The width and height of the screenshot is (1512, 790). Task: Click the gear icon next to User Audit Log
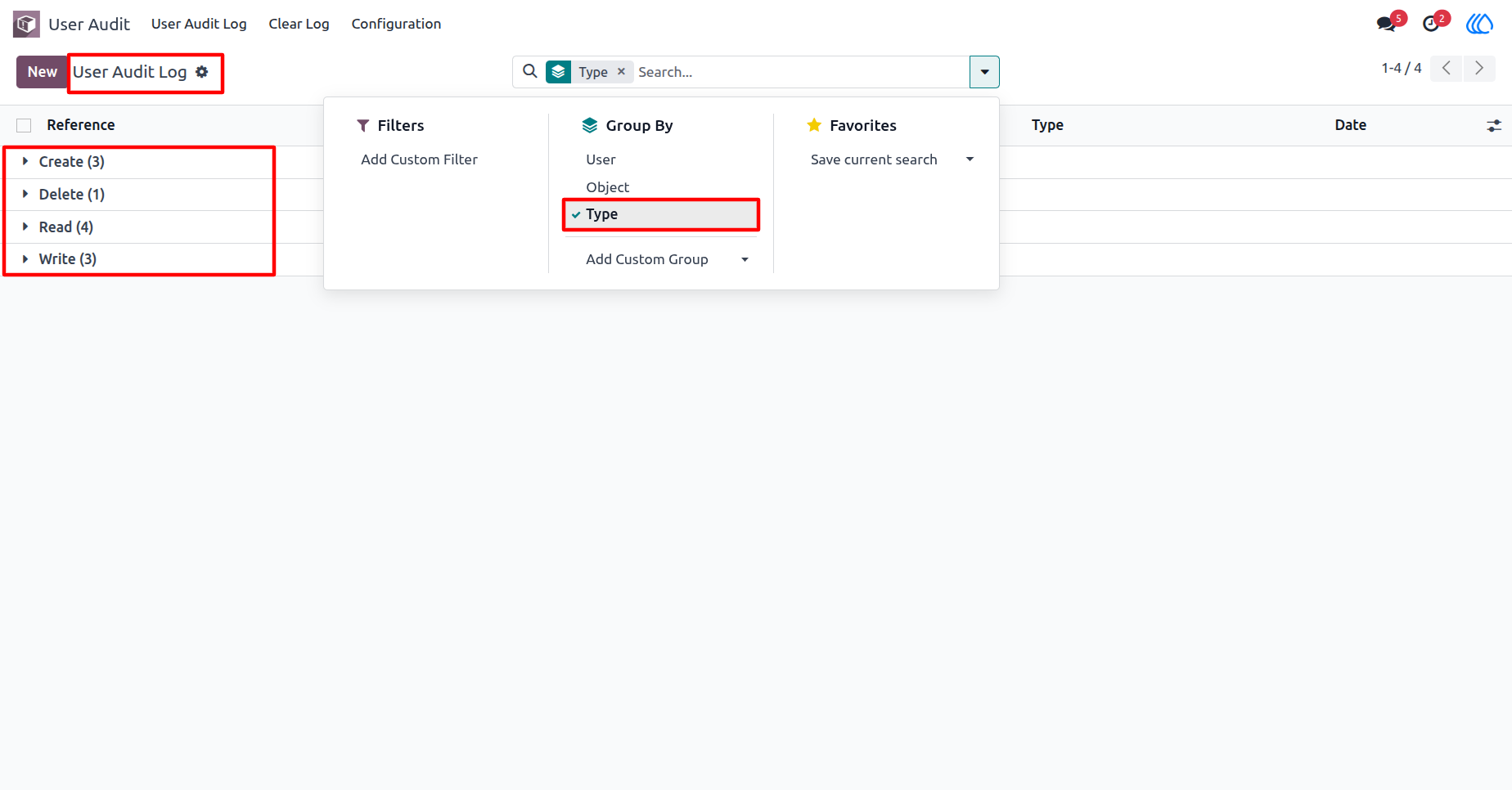[202, 72]
